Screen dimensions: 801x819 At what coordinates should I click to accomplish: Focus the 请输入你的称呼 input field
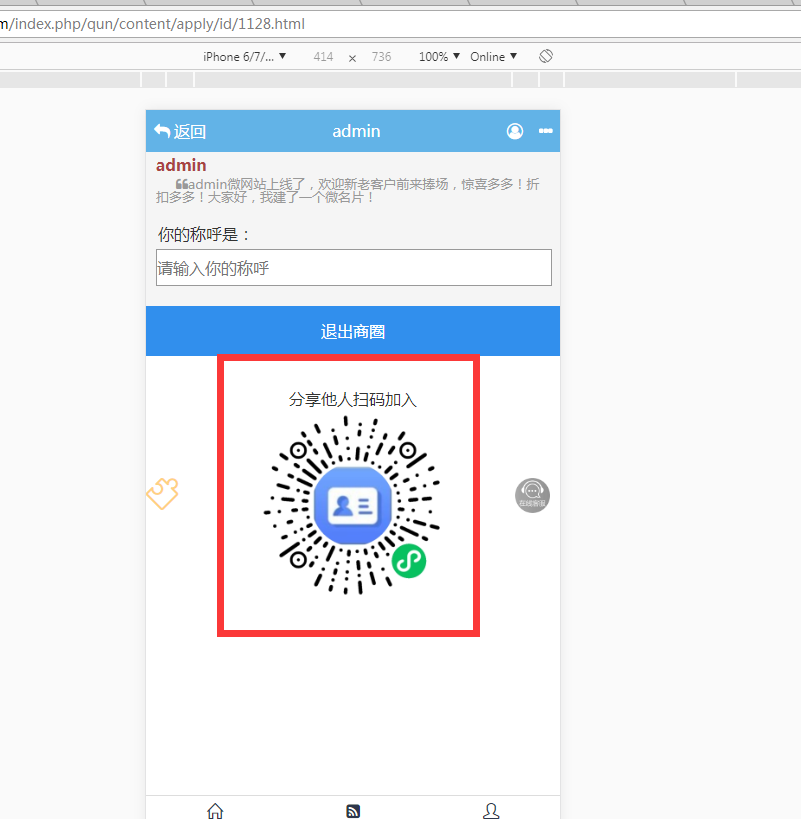(353, 268)
